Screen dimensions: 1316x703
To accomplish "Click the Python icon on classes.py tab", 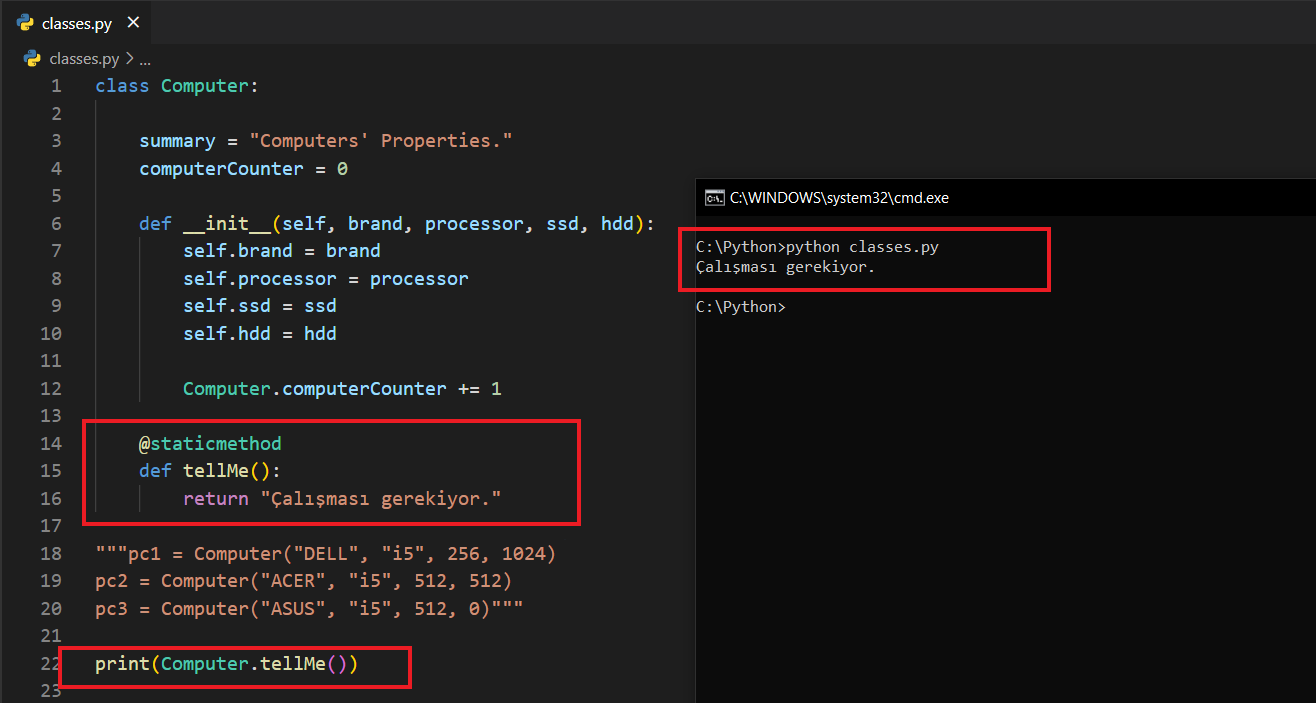I will (x=26, y=23).
